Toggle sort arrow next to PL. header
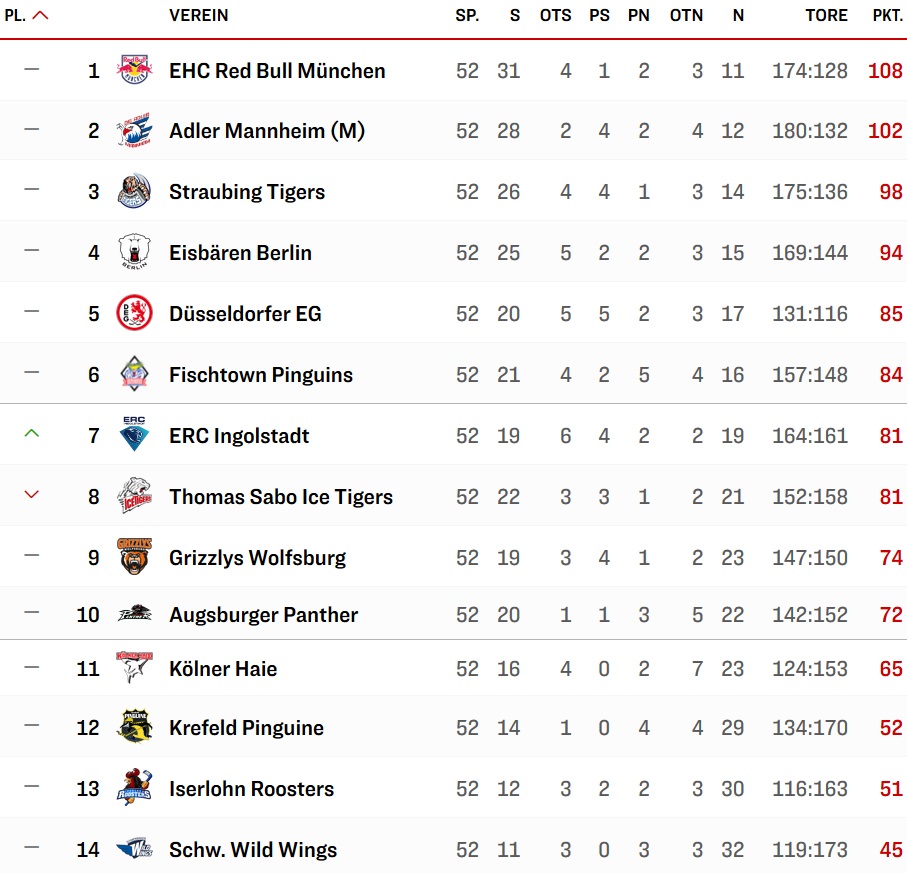Viewport: 907px width, 873px height. pos(40,15)
